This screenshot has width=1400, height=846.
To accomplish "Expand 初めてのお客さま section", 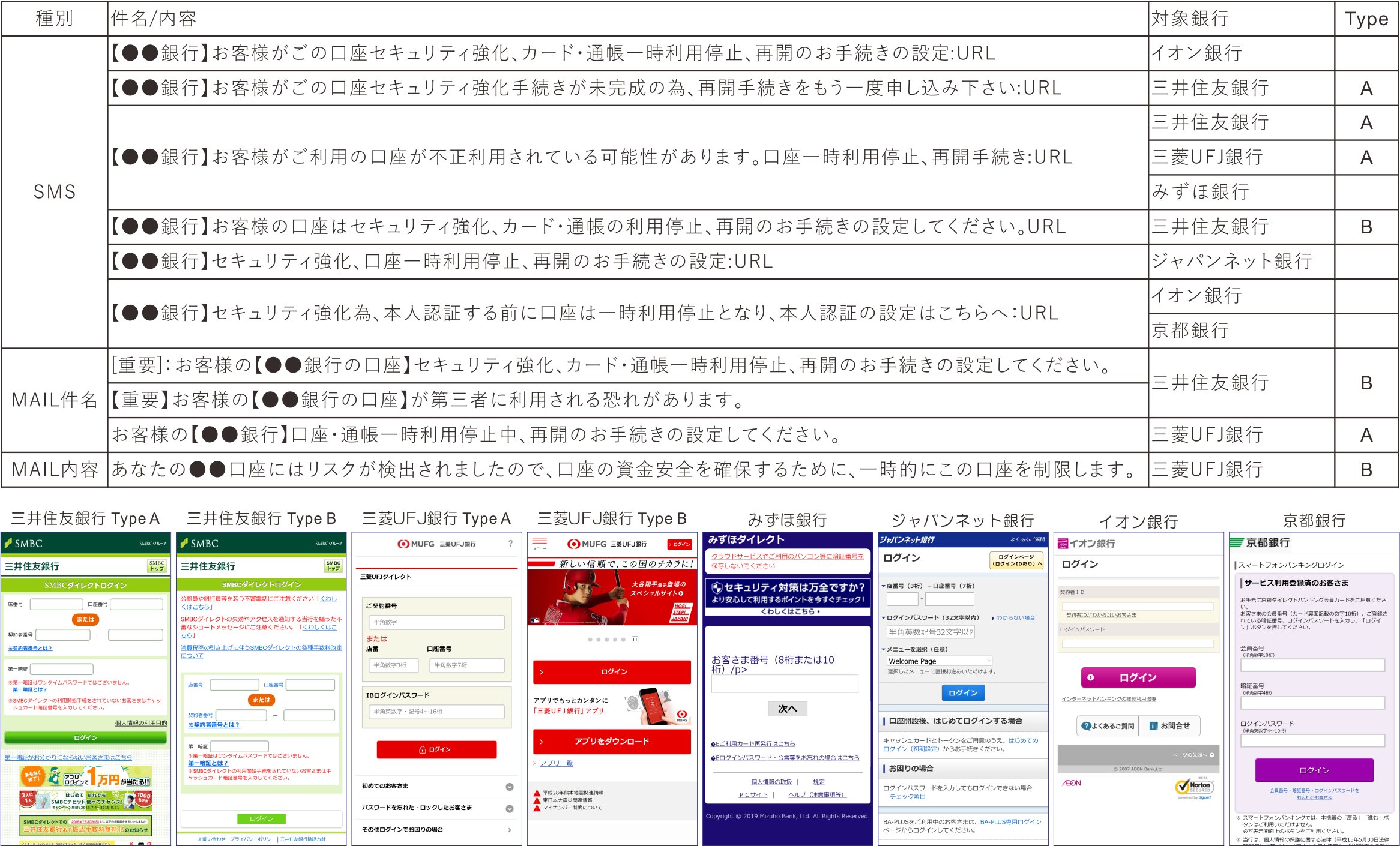I will [x=436, y=786].
